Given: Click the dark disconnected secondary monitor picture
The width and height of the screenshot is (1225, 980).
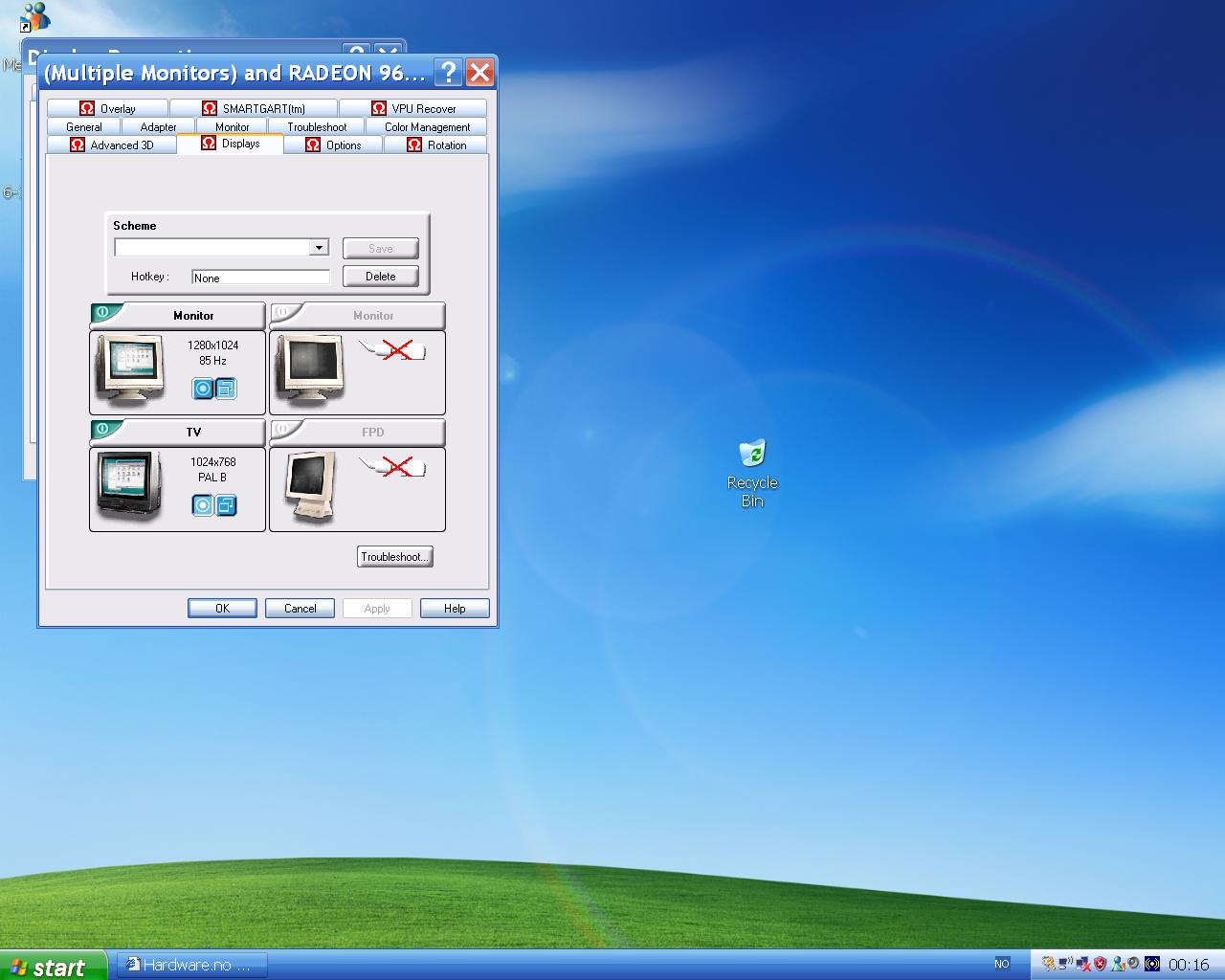Looking at the screenshot, I should [309, 371].
